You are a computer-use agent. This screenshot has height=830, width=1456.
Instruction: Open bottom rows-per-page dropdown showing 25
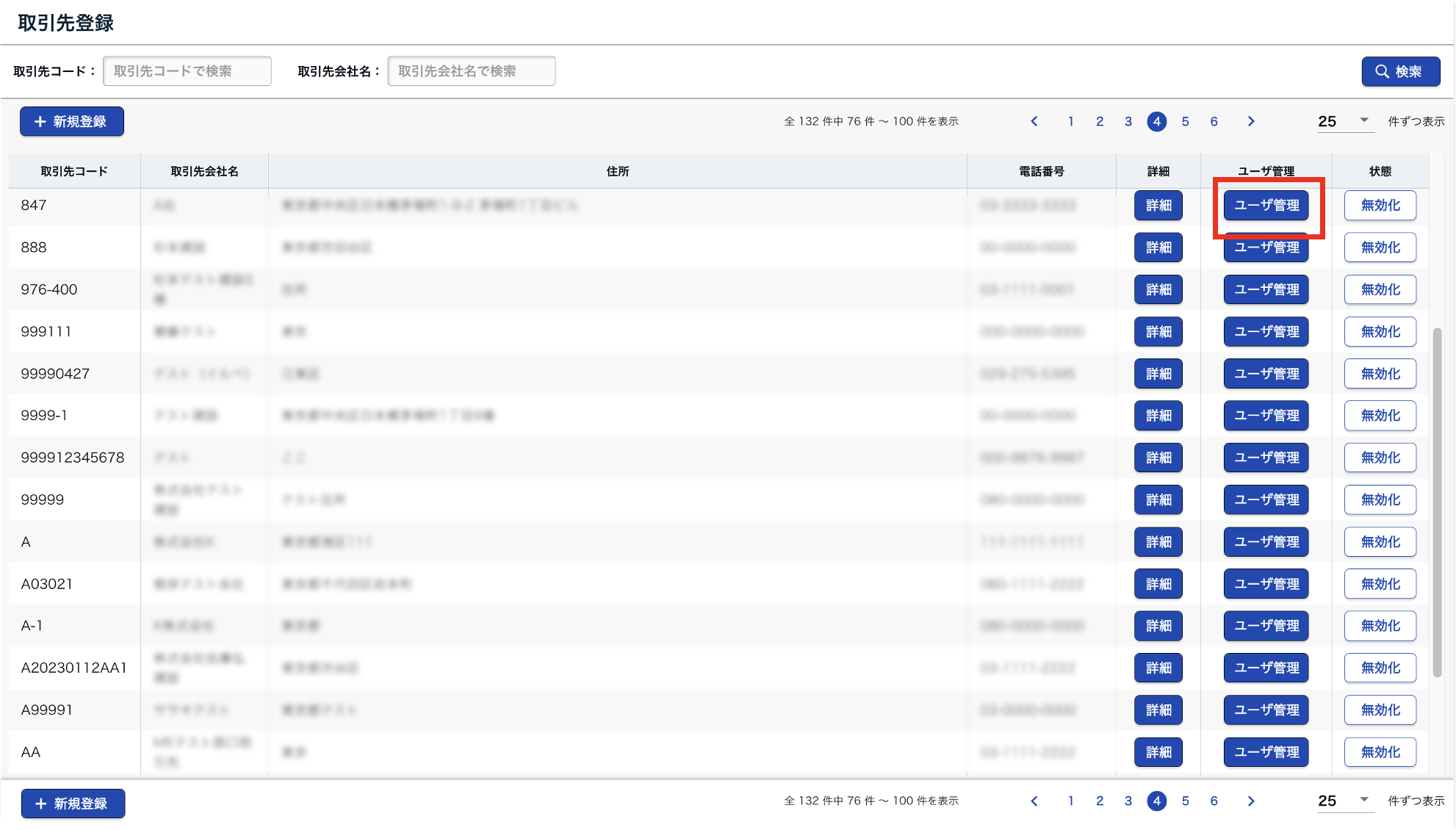pyautogui.click(x=1344, y=801)
